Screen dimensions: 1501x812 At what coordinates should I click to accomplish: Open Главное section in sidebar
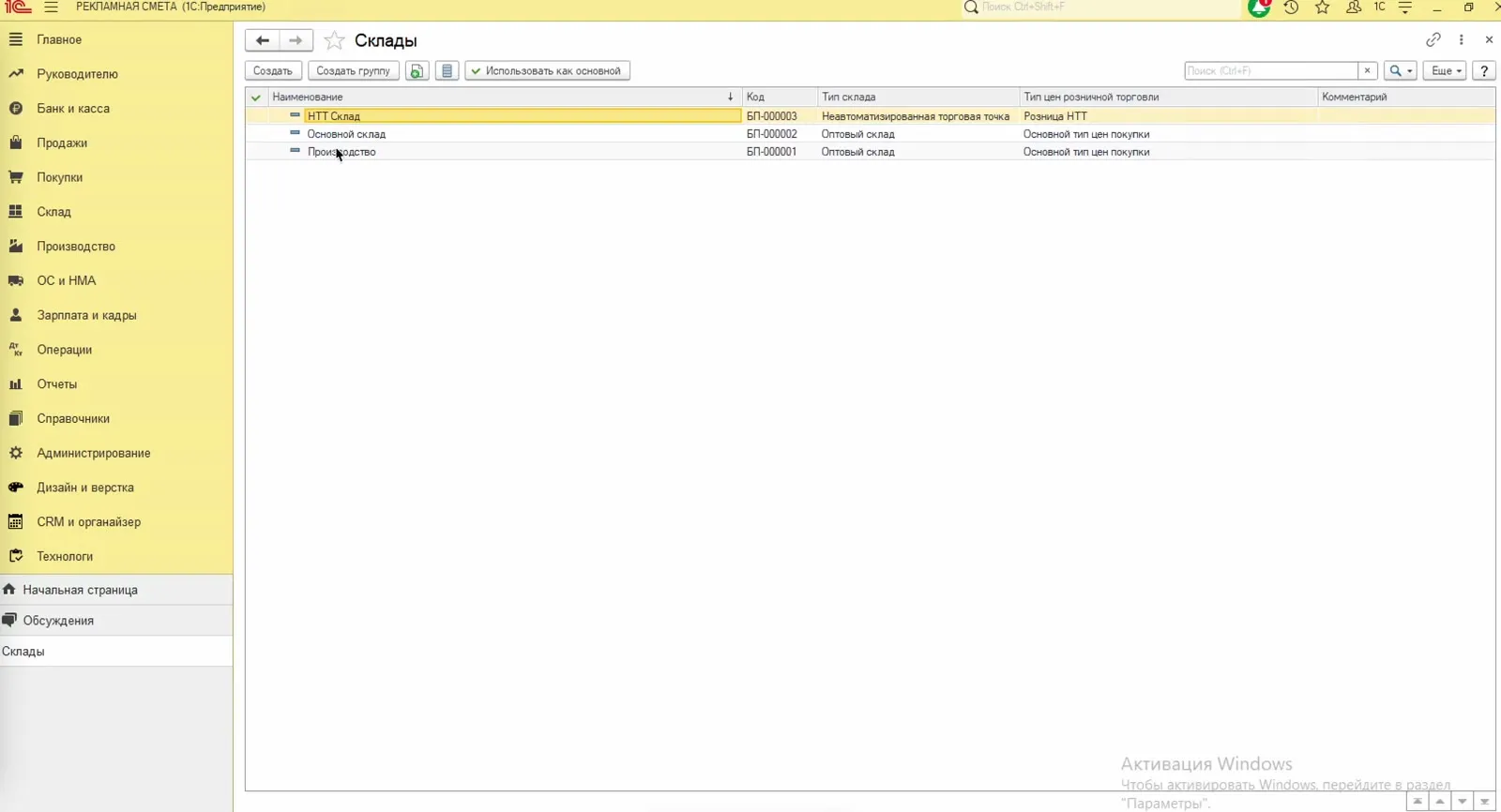59,39
